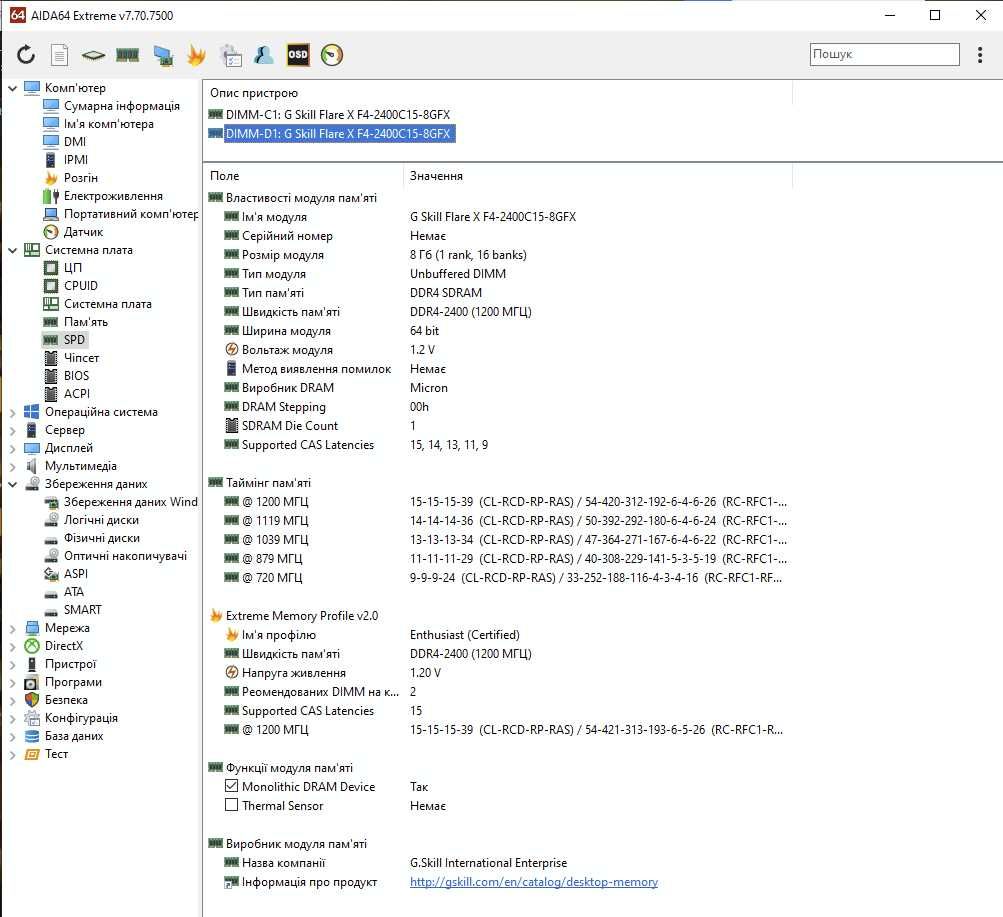Click the network computer toolbar icon
1003x917 pixels.
point(163,56)
